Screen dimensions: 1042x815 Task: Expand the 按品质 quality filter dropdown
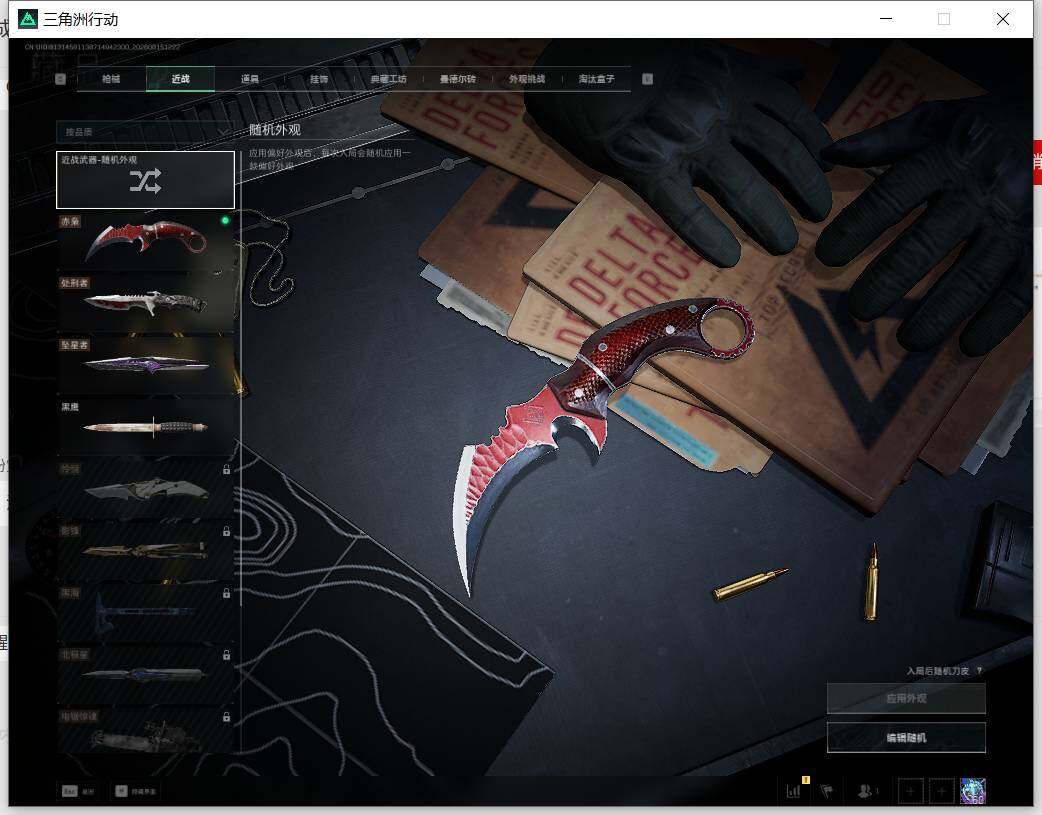[145, 132]
